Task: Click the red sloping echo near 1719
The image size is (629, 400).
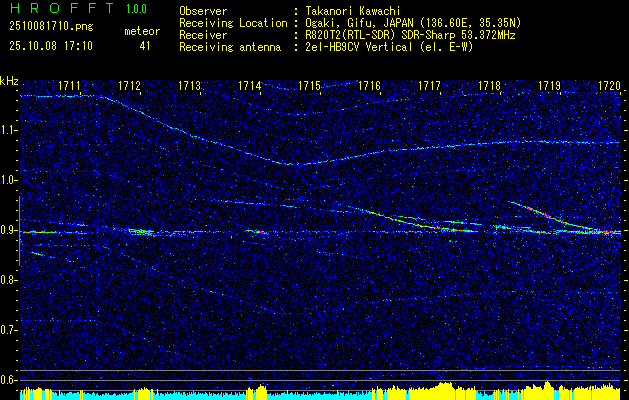Action: pos(548,216)
